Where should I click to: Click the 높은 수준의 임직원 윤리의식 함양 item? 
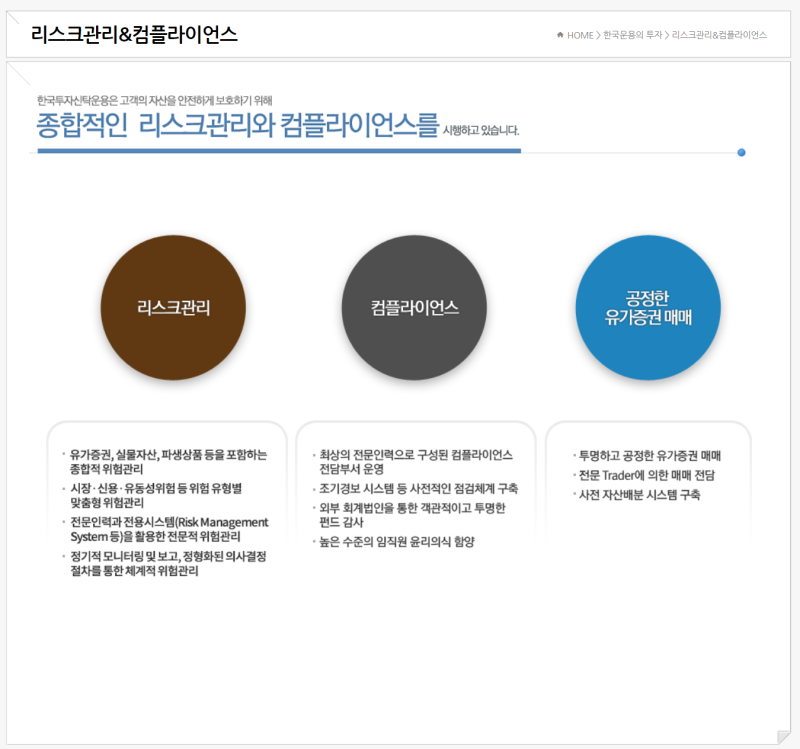tap(396, 541)
